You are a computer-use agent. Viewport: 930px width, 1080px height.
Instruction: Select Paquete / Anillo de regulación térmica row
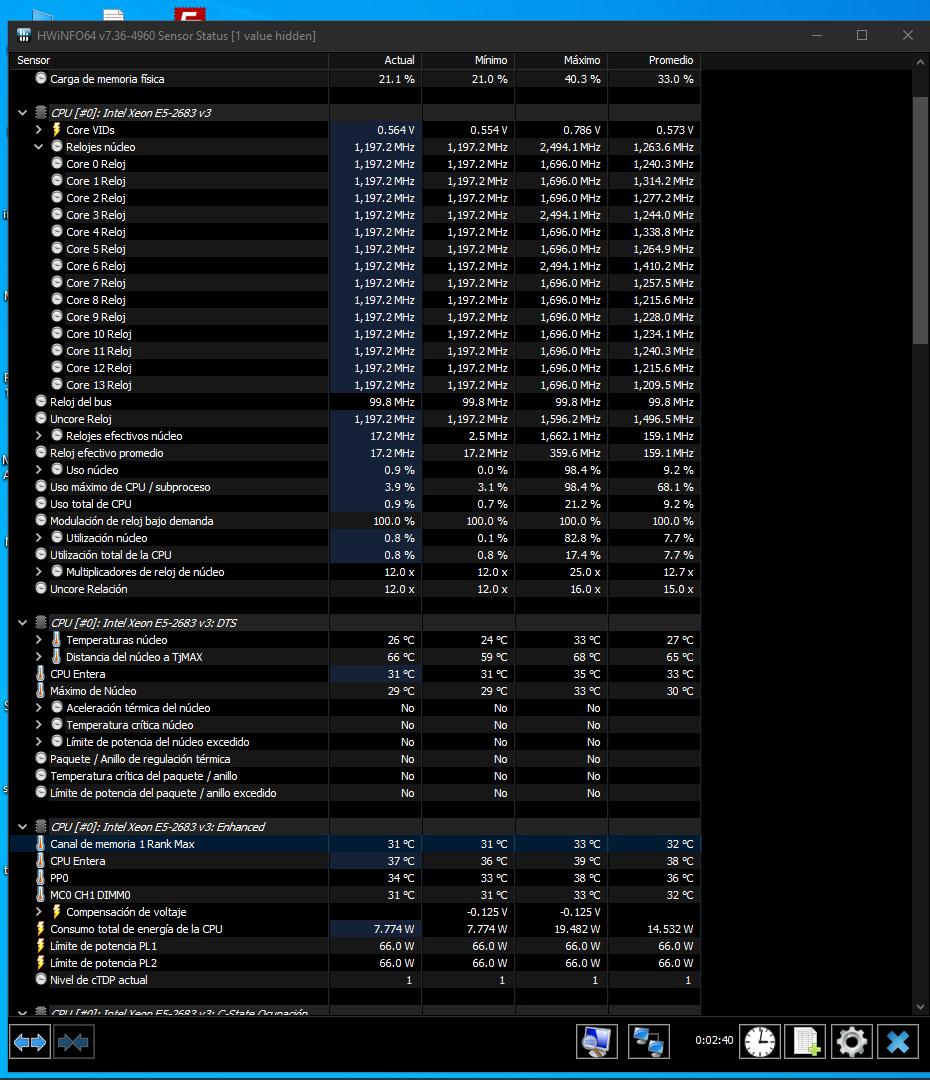pos(355,759)
